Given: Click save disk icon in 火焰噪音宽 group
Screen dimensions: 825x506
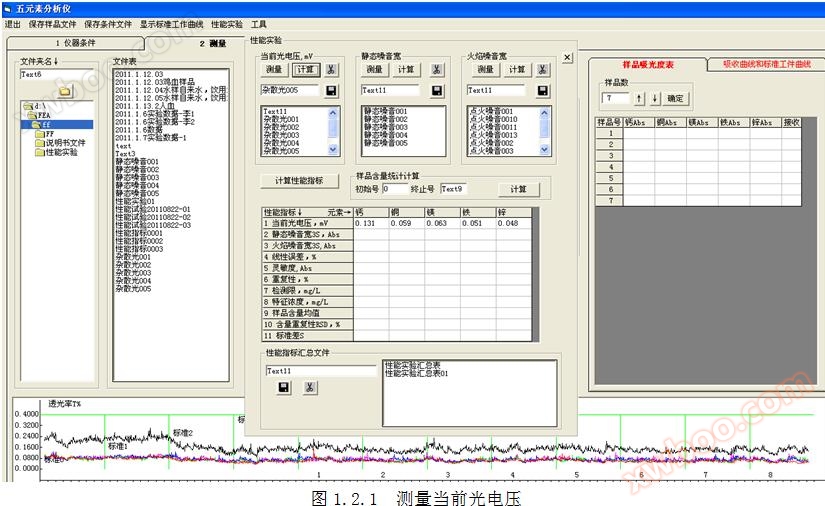Looking at the screenshot, I should tap(541, 90).
